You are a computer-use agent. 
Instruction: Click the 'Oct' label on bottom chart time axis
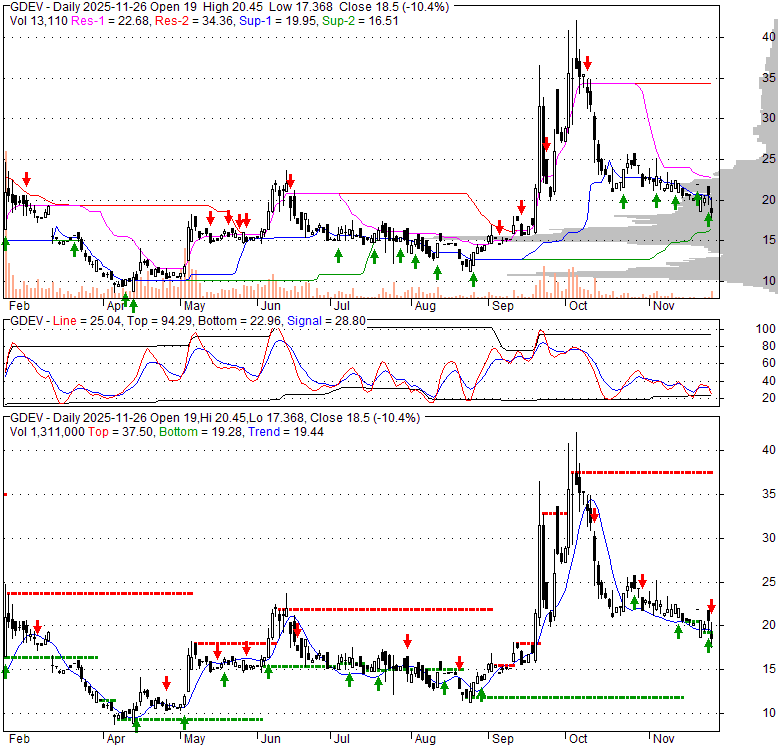(578, 739)
